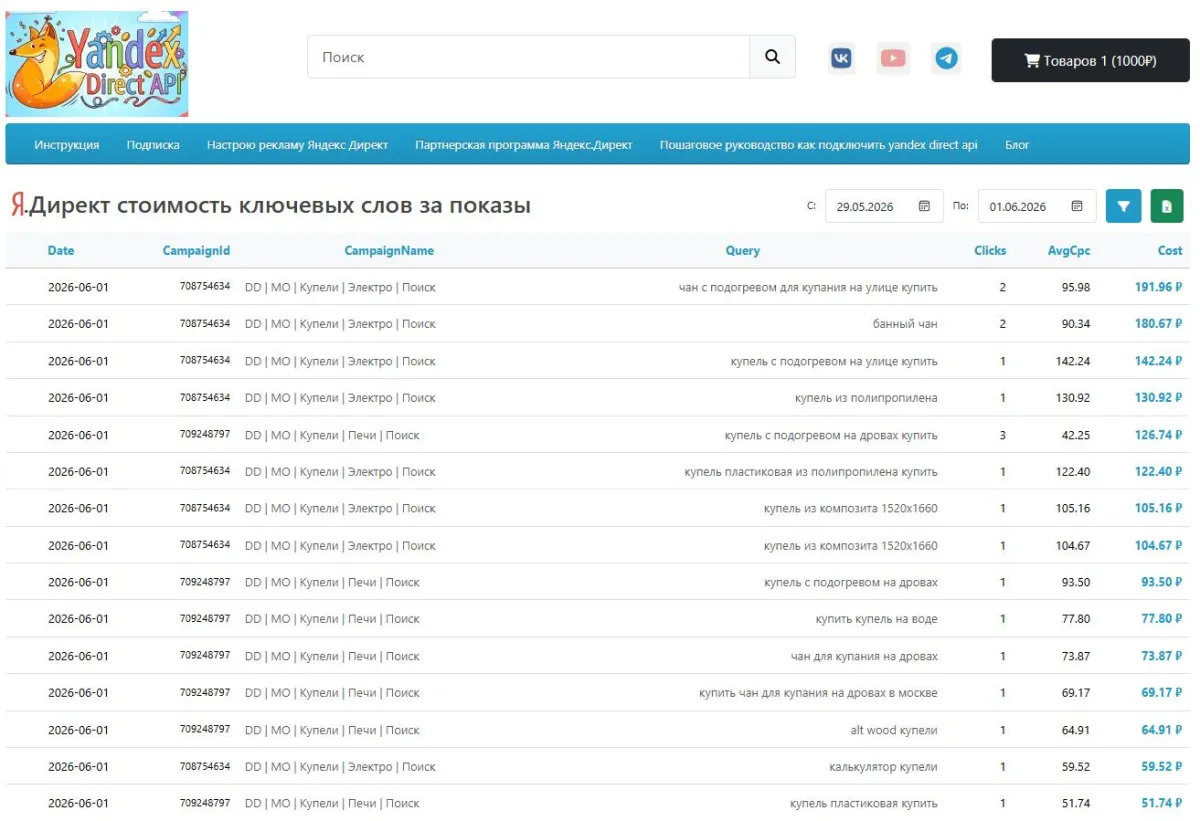Screen dimensions: 1200x821
Task: Open Пошаговое руководство как подключить yandex direct api
Action: click(x=818, y=145)
